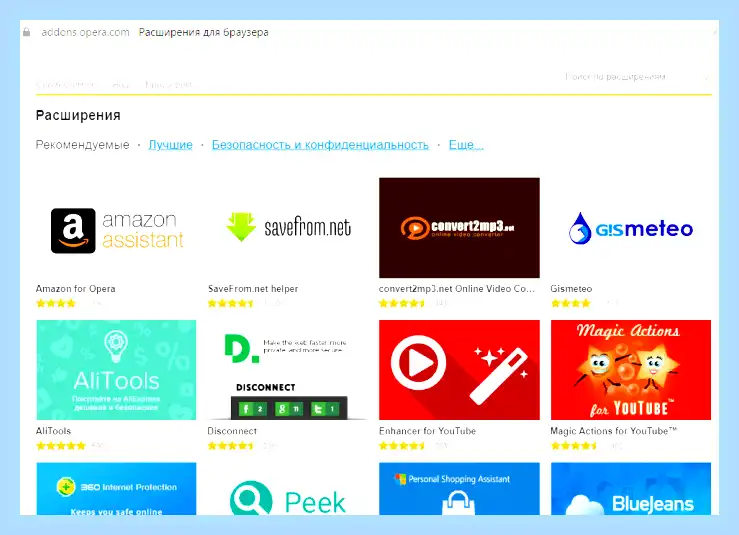
Task: Open 'Безопасность и конфиденциальность' category link
Action: [320, 145]
